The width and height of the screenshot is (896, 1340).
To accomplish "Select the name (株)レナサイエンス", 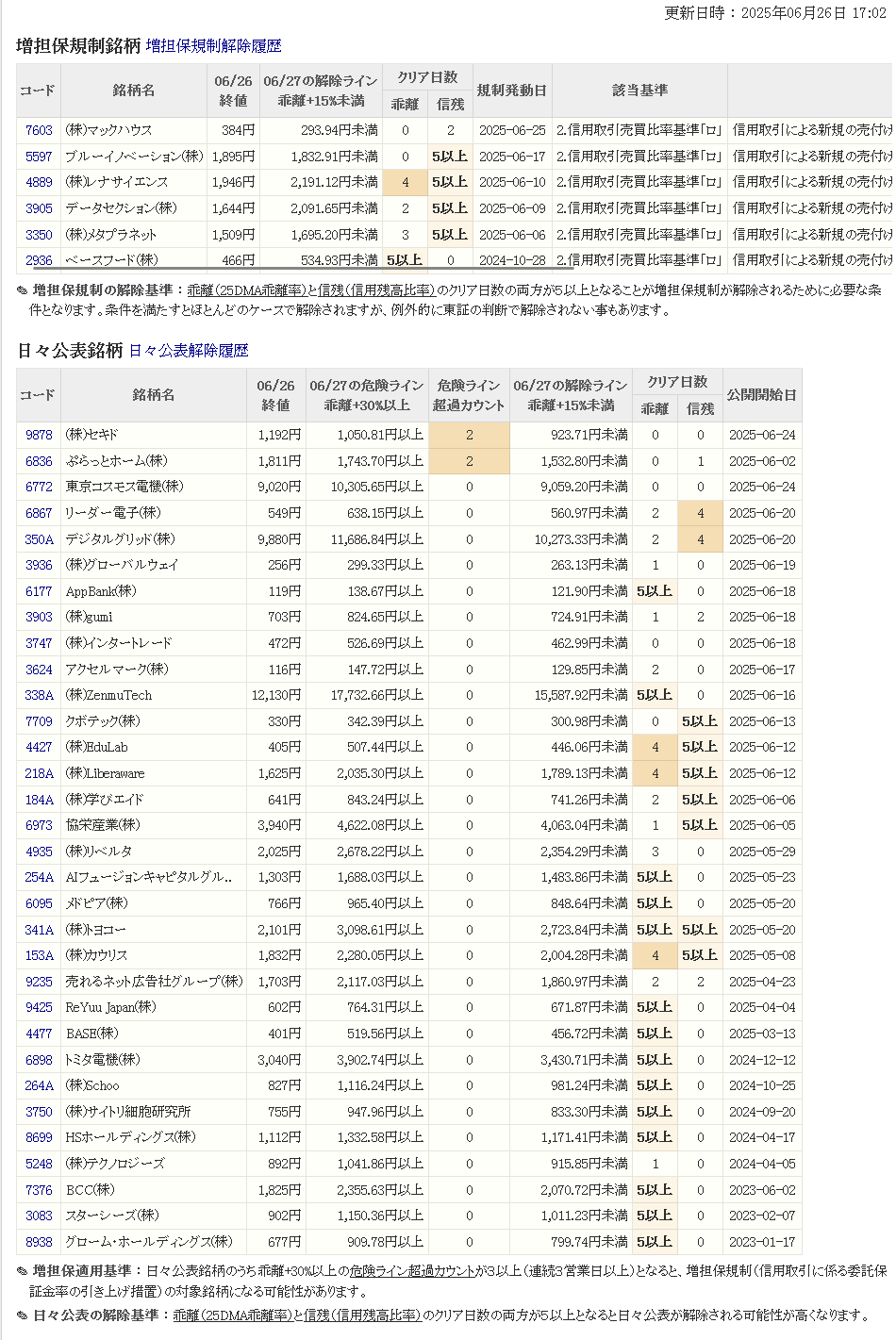I will click(116, 182).
